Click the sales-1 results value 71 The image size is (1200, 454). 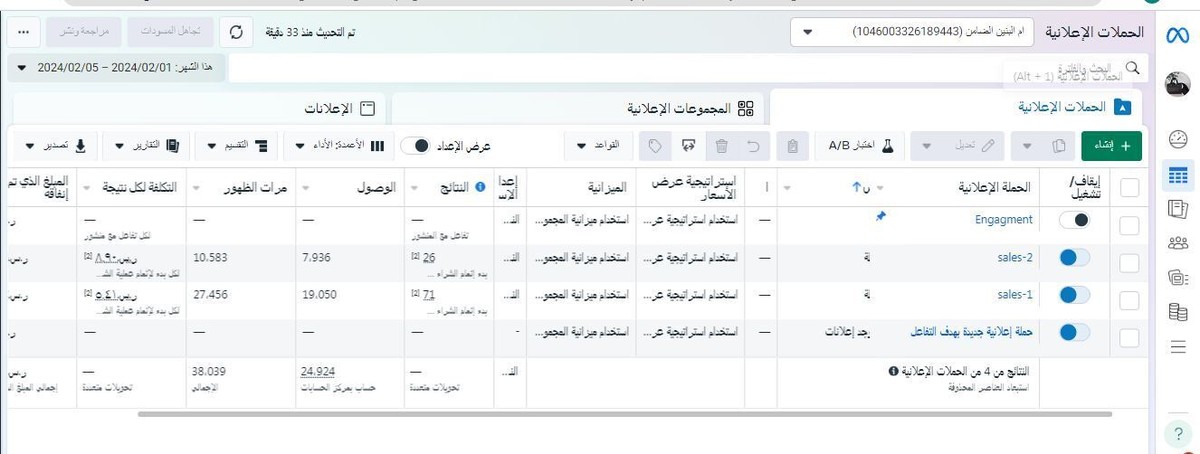click(x=429, y=294)
